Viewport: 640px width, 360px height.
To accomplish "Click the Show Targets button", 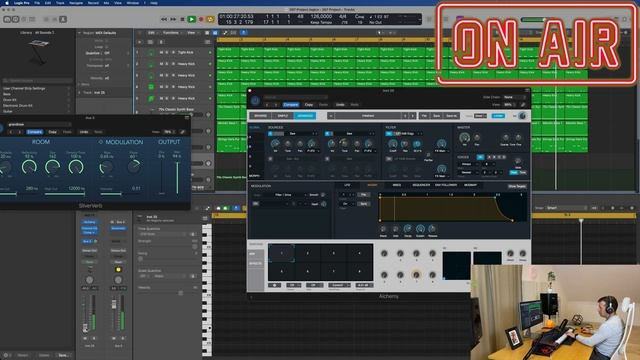I will [517, 186].
